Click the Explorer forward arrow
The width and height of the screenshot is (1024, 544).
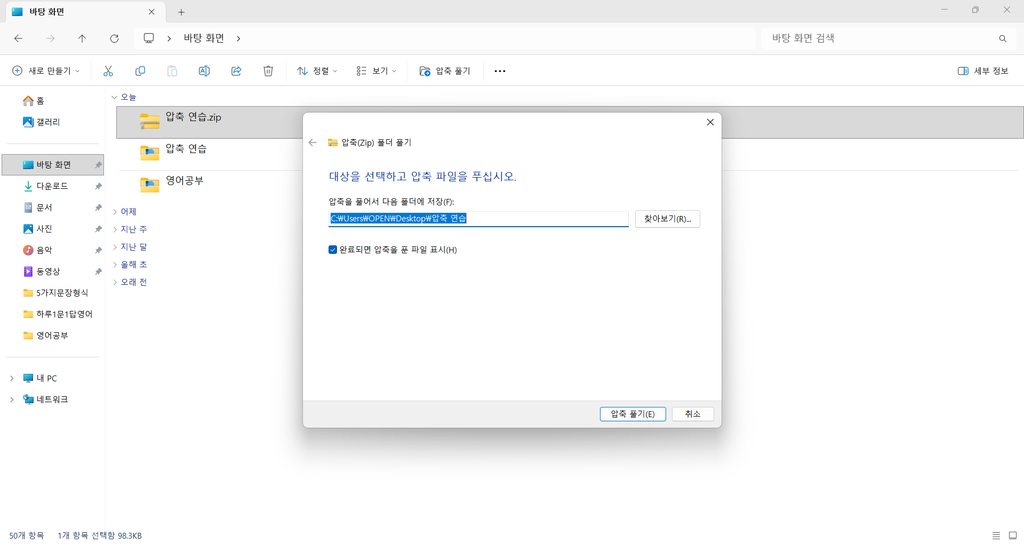50,39
